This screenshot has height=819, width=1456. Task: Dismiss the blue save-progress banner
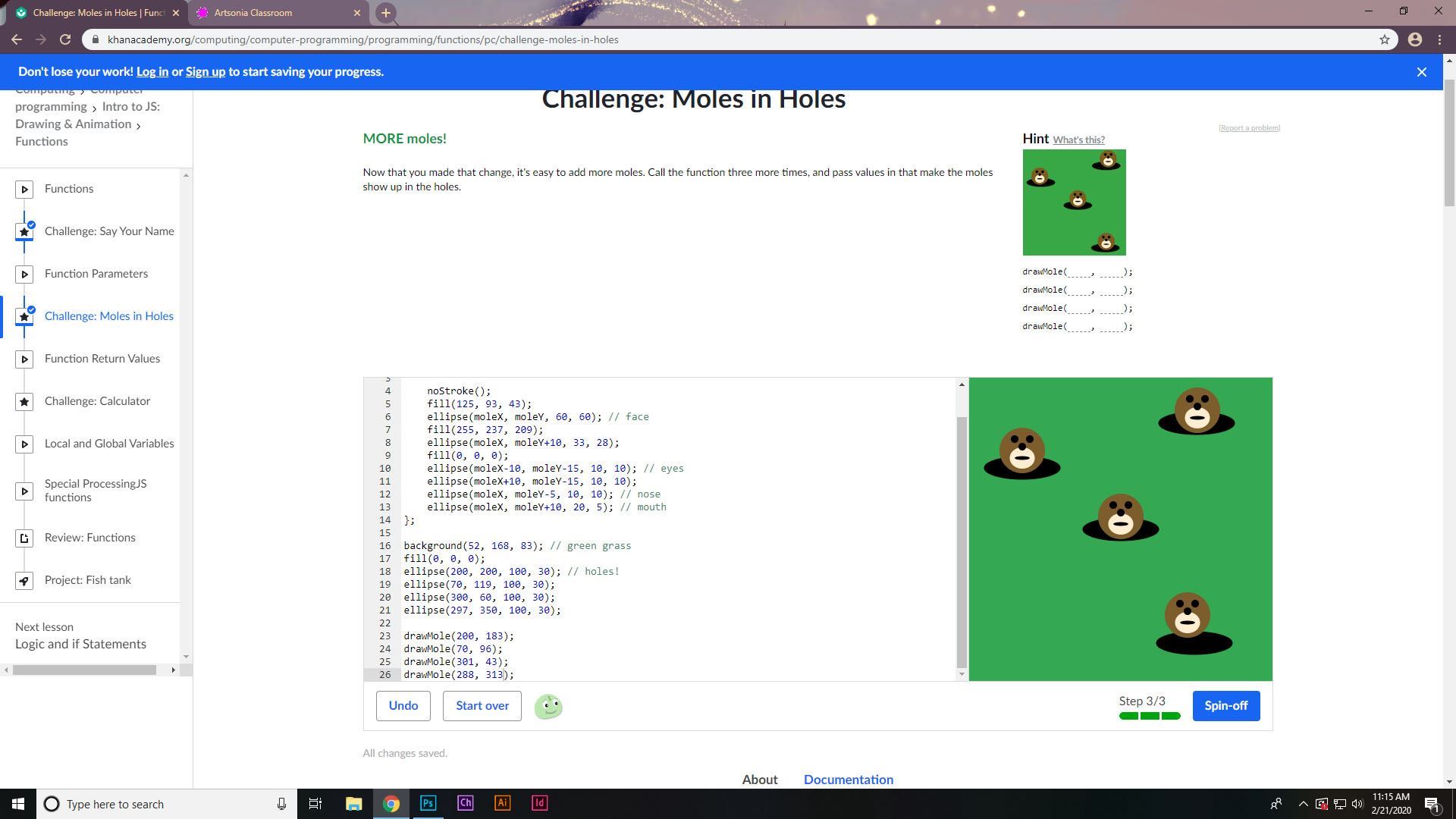point(1421,72)
